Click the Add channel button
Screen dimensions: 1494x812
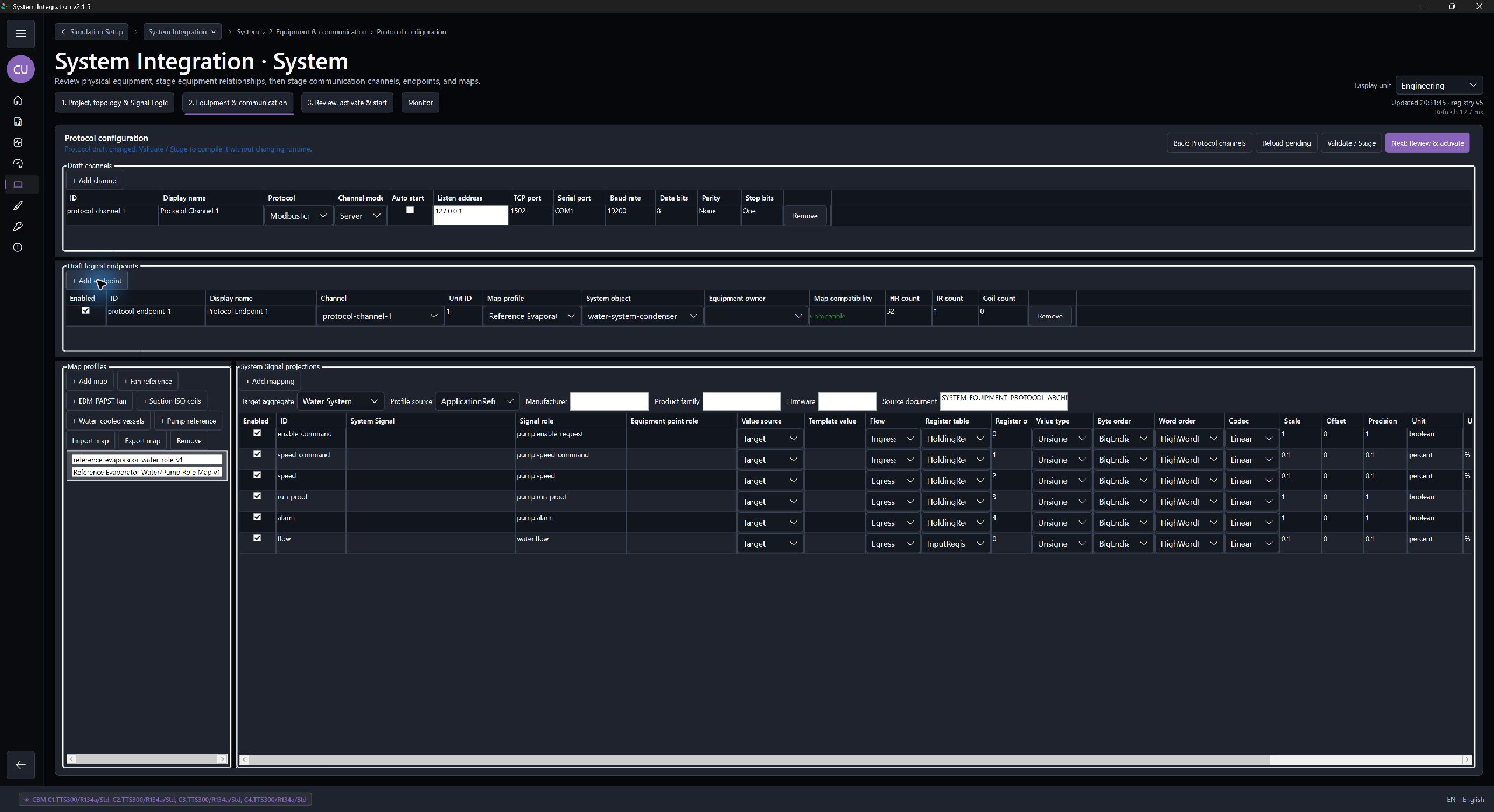coord(95,180)
